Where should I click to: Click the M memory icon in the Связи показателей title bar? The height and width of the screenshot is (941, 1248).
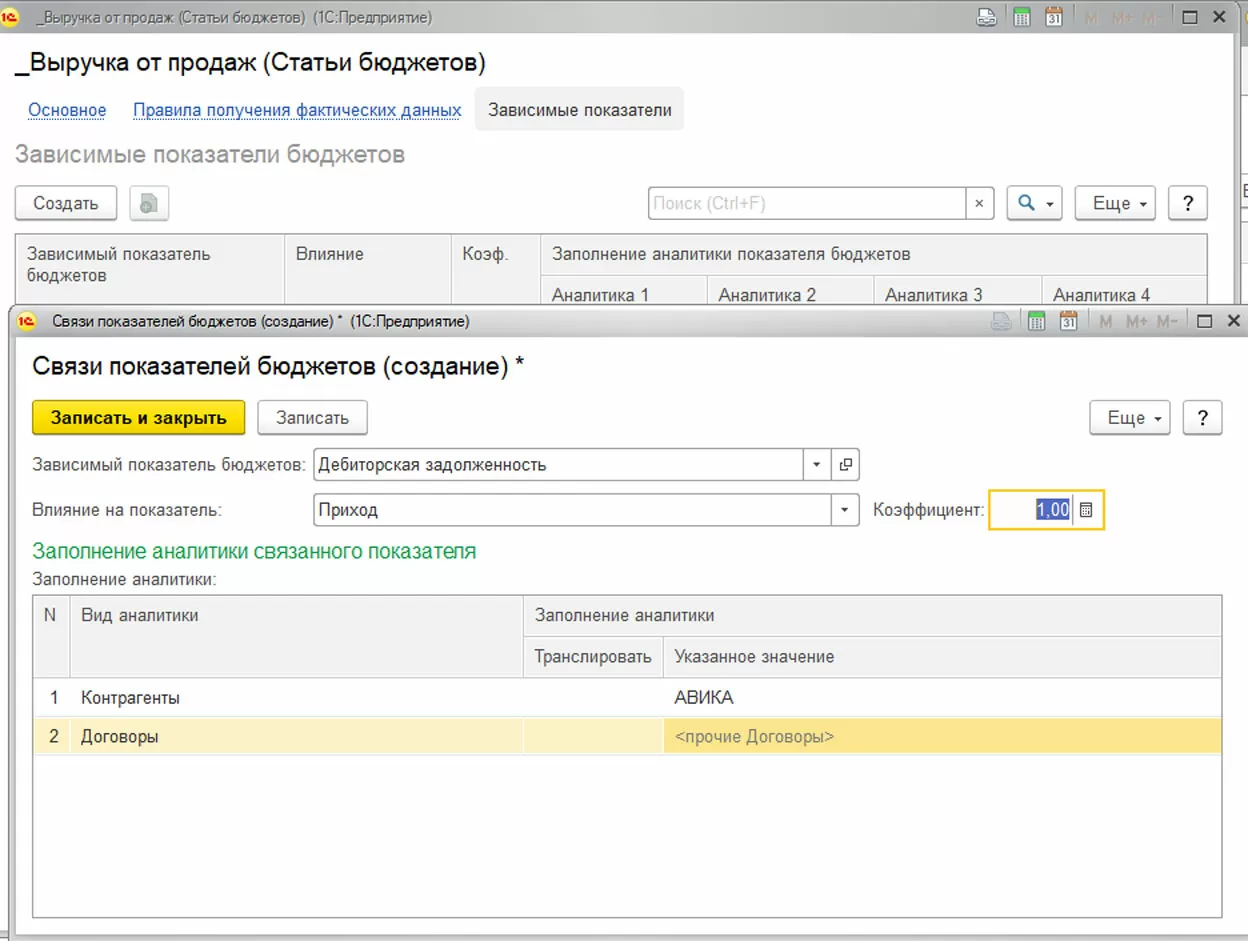[x=1106, y=321]
